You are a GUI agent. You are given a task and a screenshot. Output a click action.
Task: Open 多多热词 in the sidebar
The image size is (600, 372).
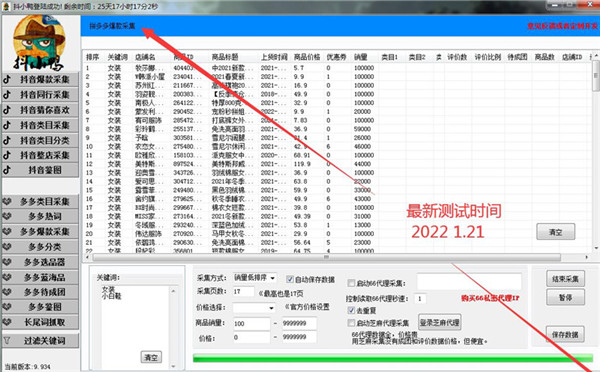click(40, 217)
